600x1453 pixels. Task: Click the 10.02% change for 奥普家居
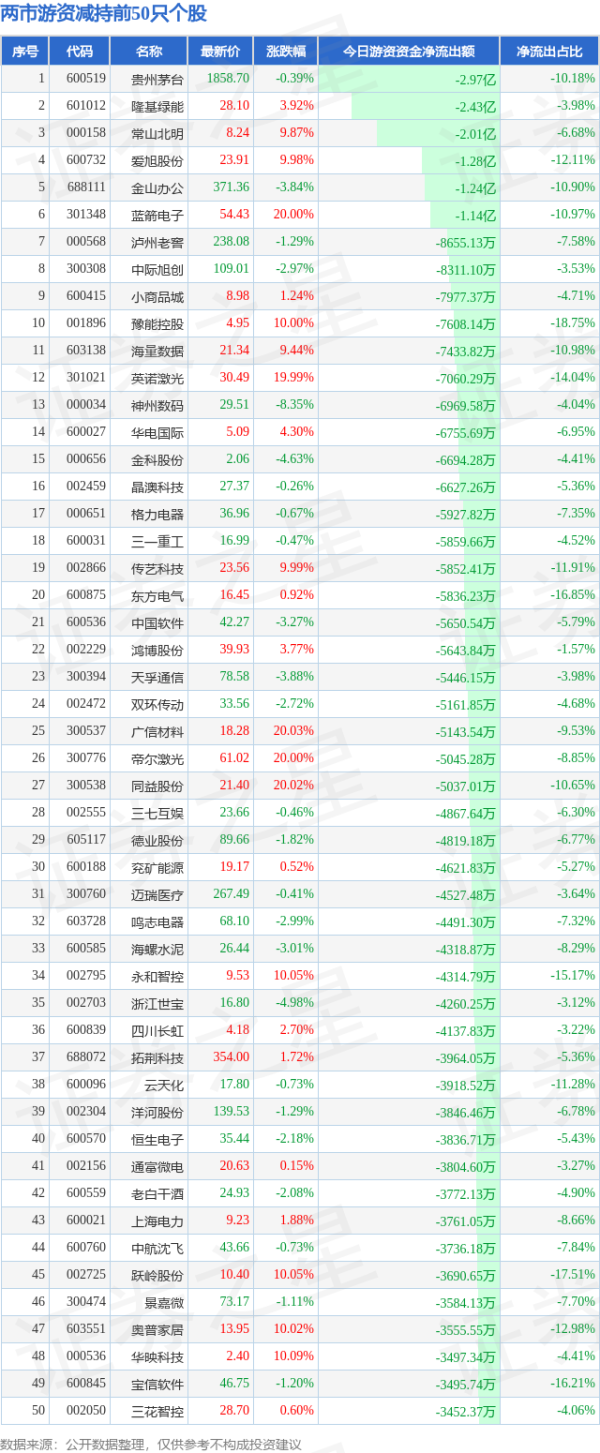296,1329
